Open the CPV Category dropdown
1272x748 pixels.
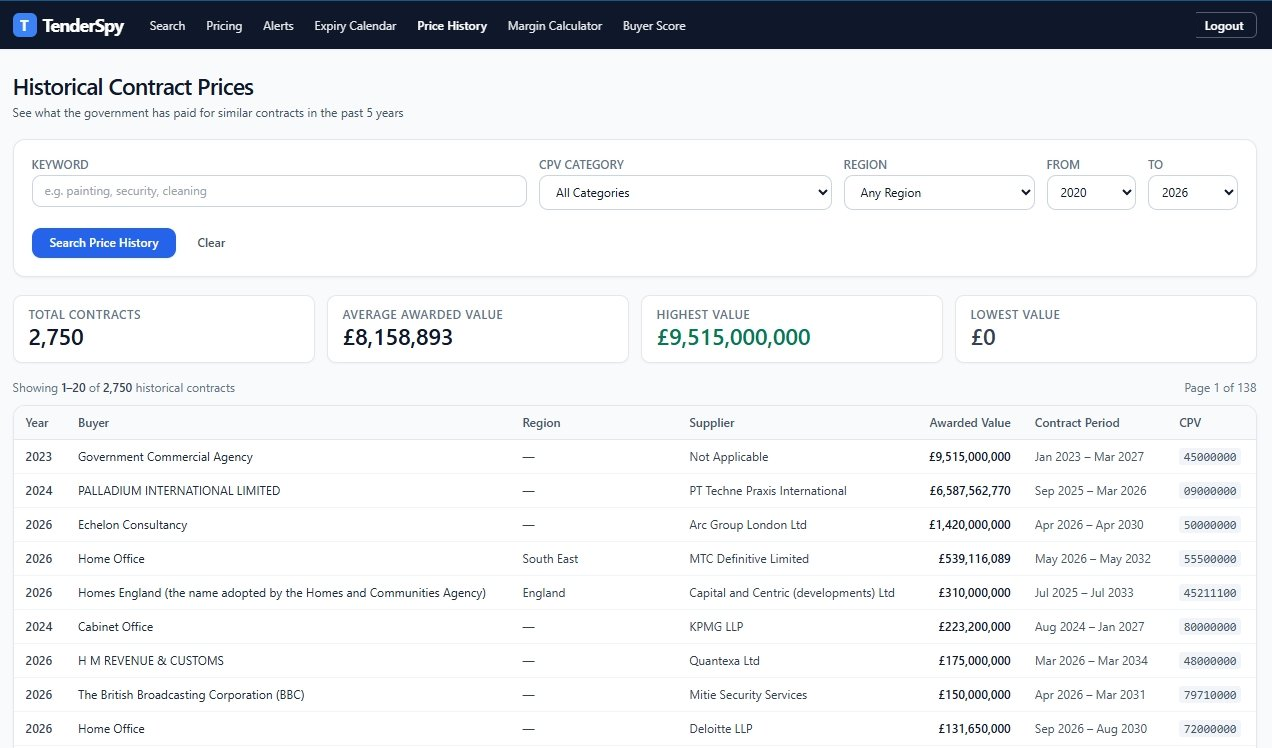(x=685, y=193)
